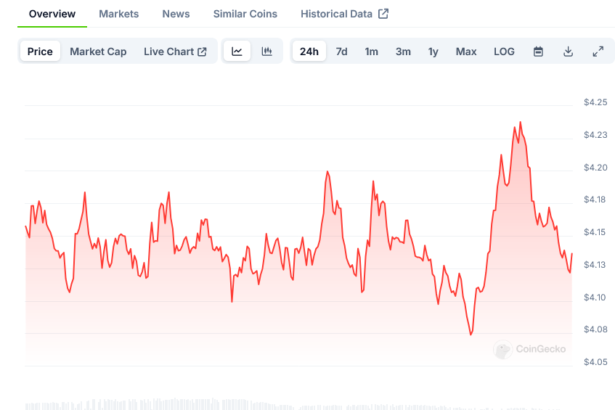The image size is (615, 410).
Task: Open the Similar Coins tab
Action: point(245,14)
